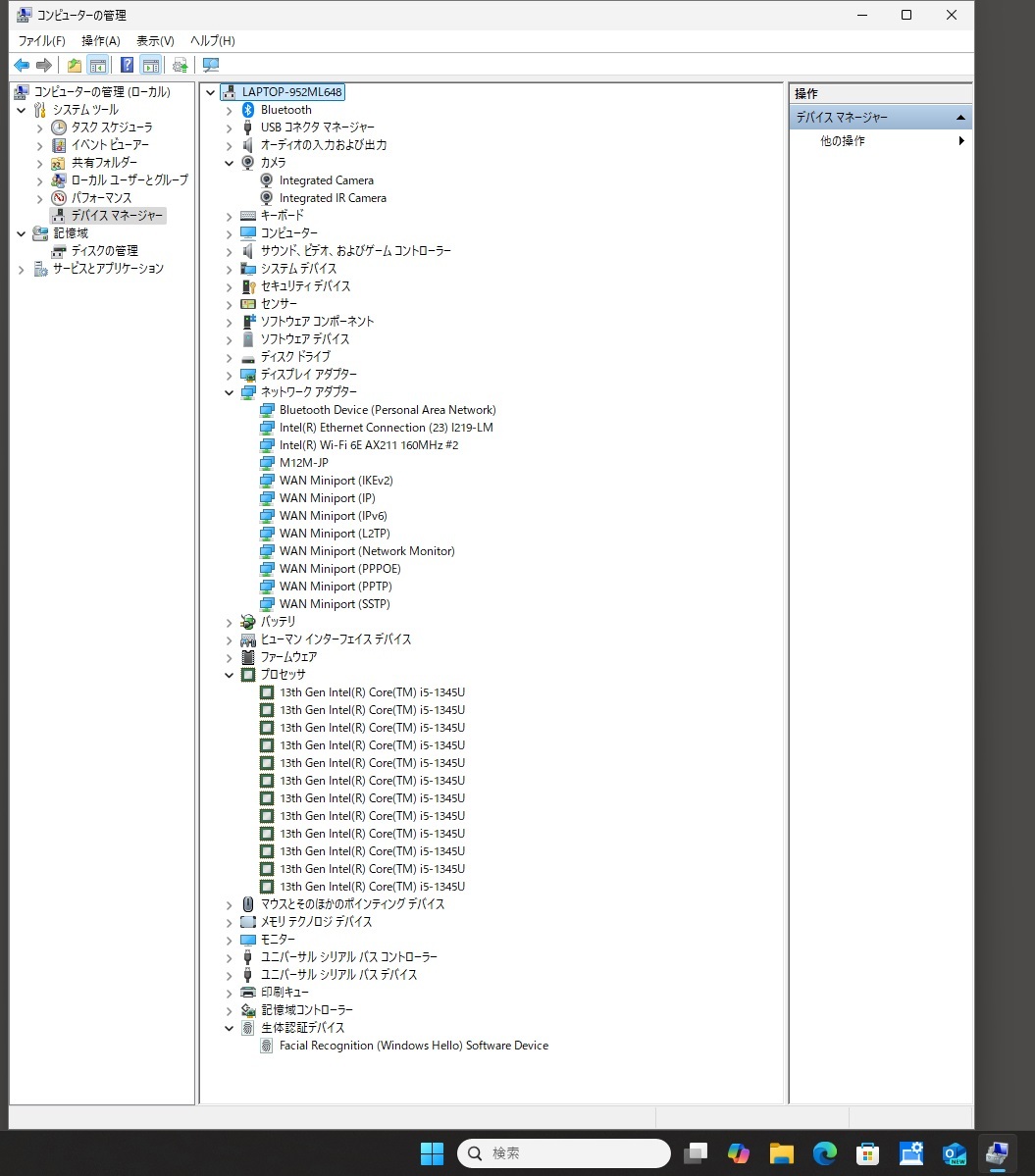Open the 表示(V) menu
Image resolution: width=1035 pixels, height=1176 pixels.
tap(155, 40)
